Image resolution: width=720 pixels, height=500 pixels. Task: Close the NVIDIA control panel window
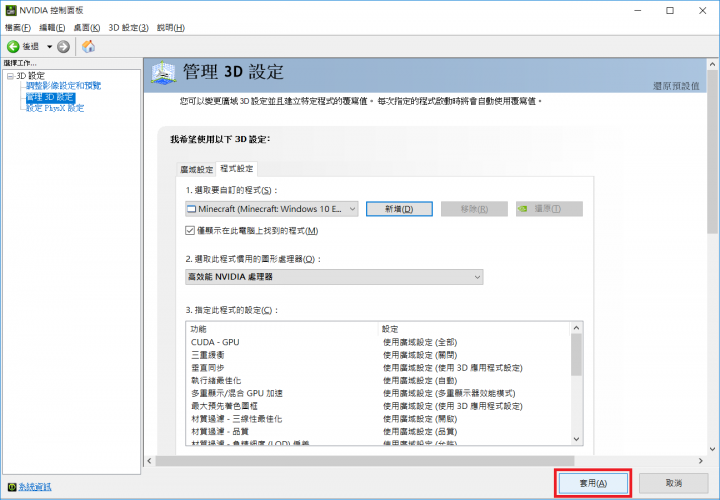(703, 10)
